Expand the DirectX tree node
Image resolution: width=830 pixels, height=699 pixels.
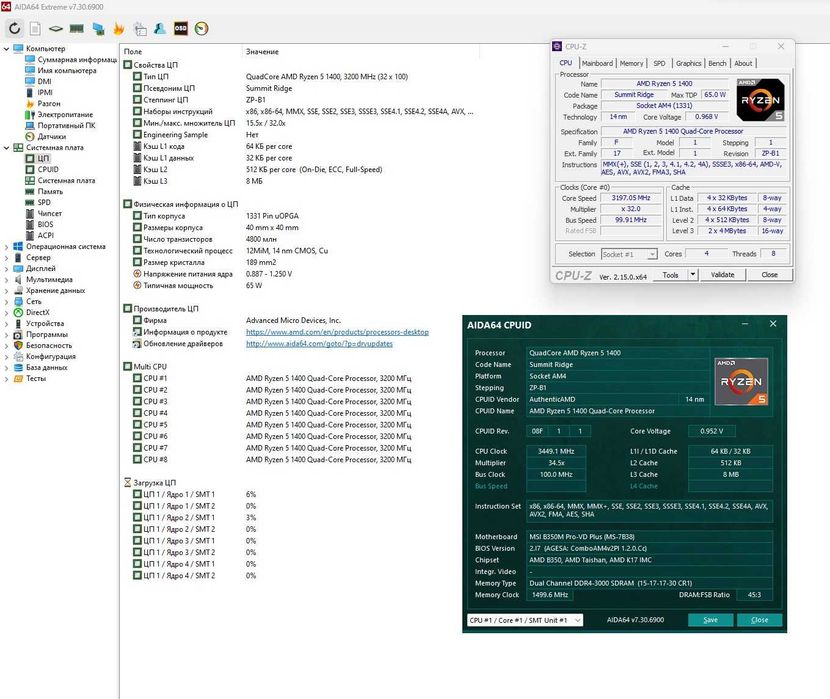(6, 313)
